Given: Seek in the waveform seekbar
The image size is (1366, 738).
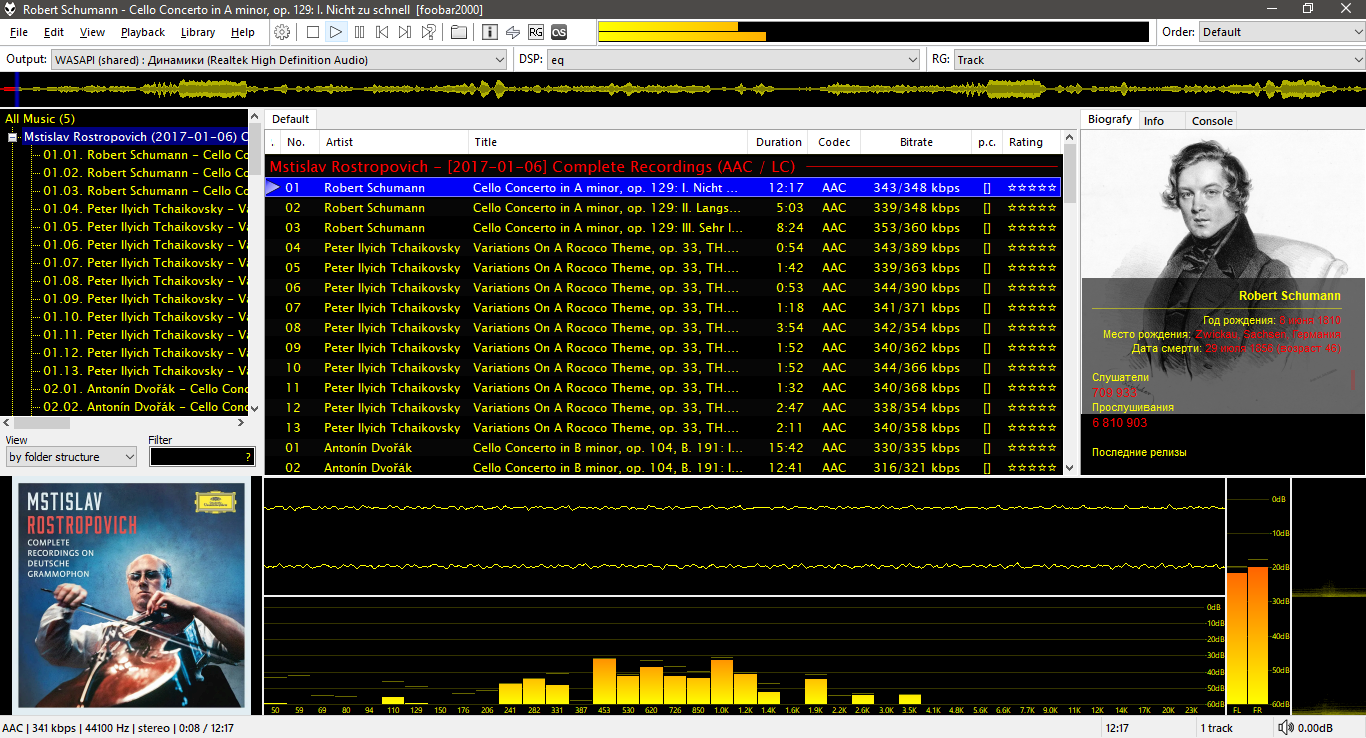Looking at the screenshot, I should click(683, 90).
